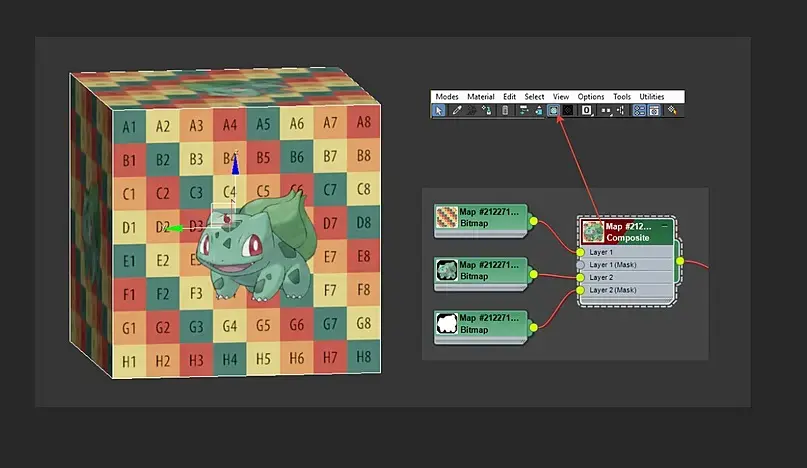807x468 pixels.
Task: Toggle Show Shaded Material in Viewport
Action: (553, 110)
